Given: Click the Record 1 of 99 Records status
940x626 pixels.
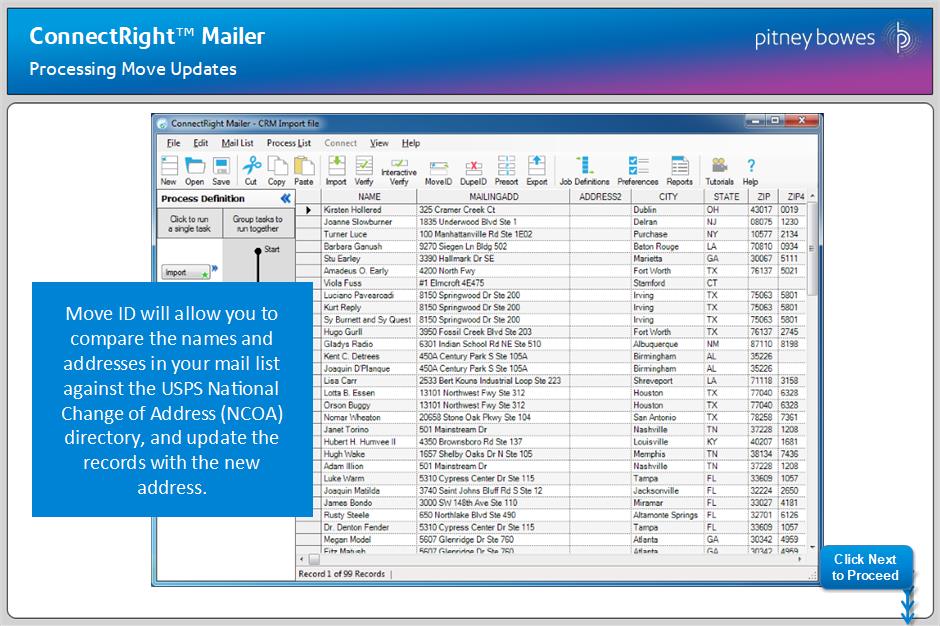Looking at the screenshot, I should pos(342,574).
